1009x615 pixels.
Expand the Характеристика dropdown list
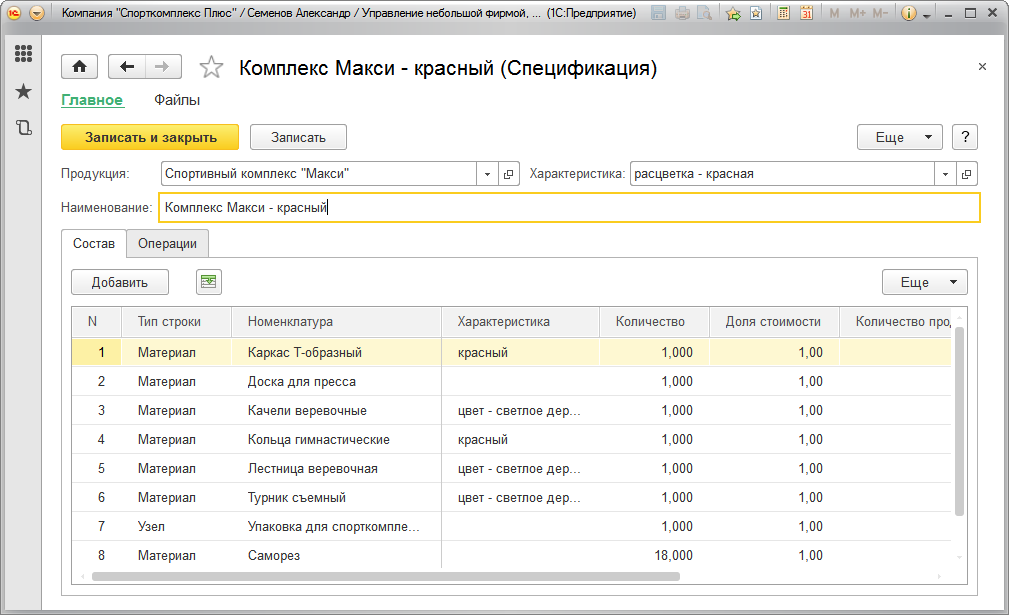pos(945,174)
